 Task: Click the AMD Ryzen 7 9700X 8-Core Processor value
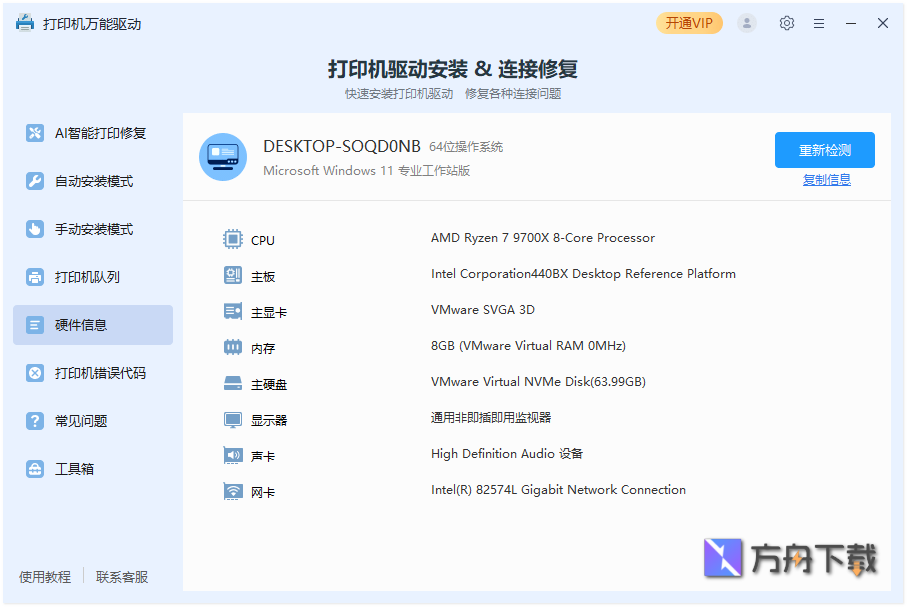543,238
